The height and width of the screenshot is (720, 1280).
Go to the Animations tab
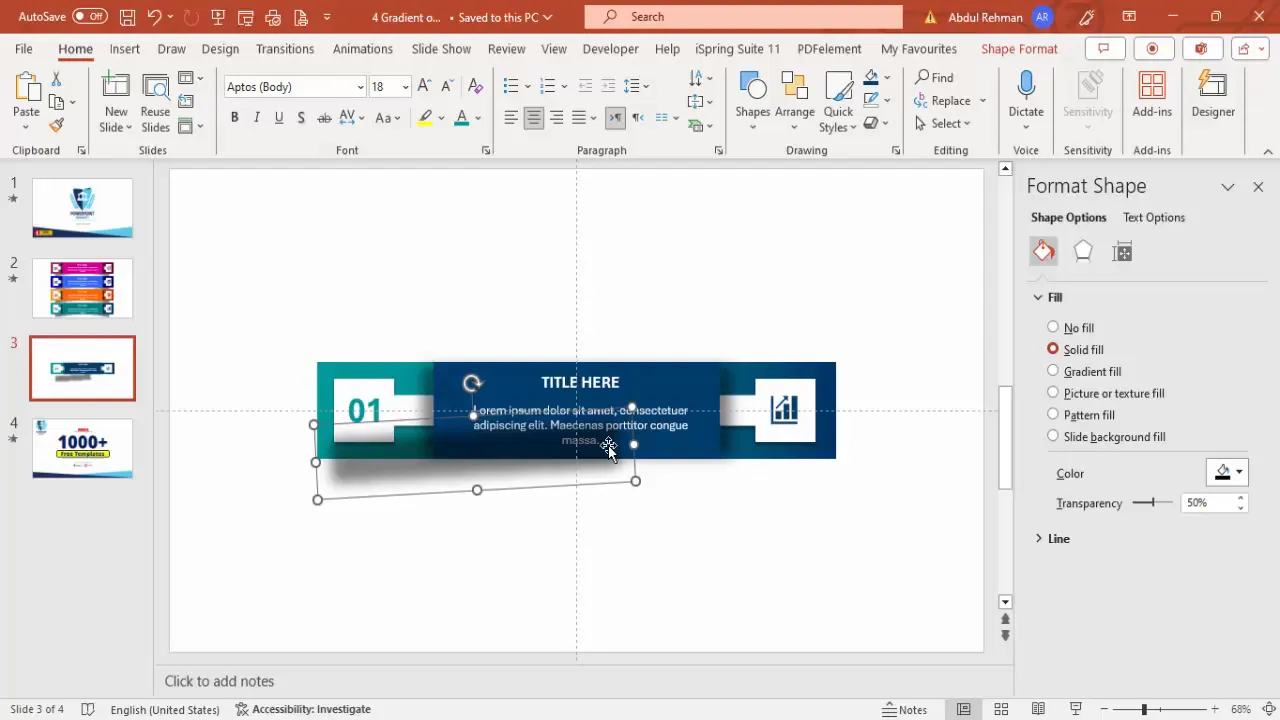click(x=362, y=49)
